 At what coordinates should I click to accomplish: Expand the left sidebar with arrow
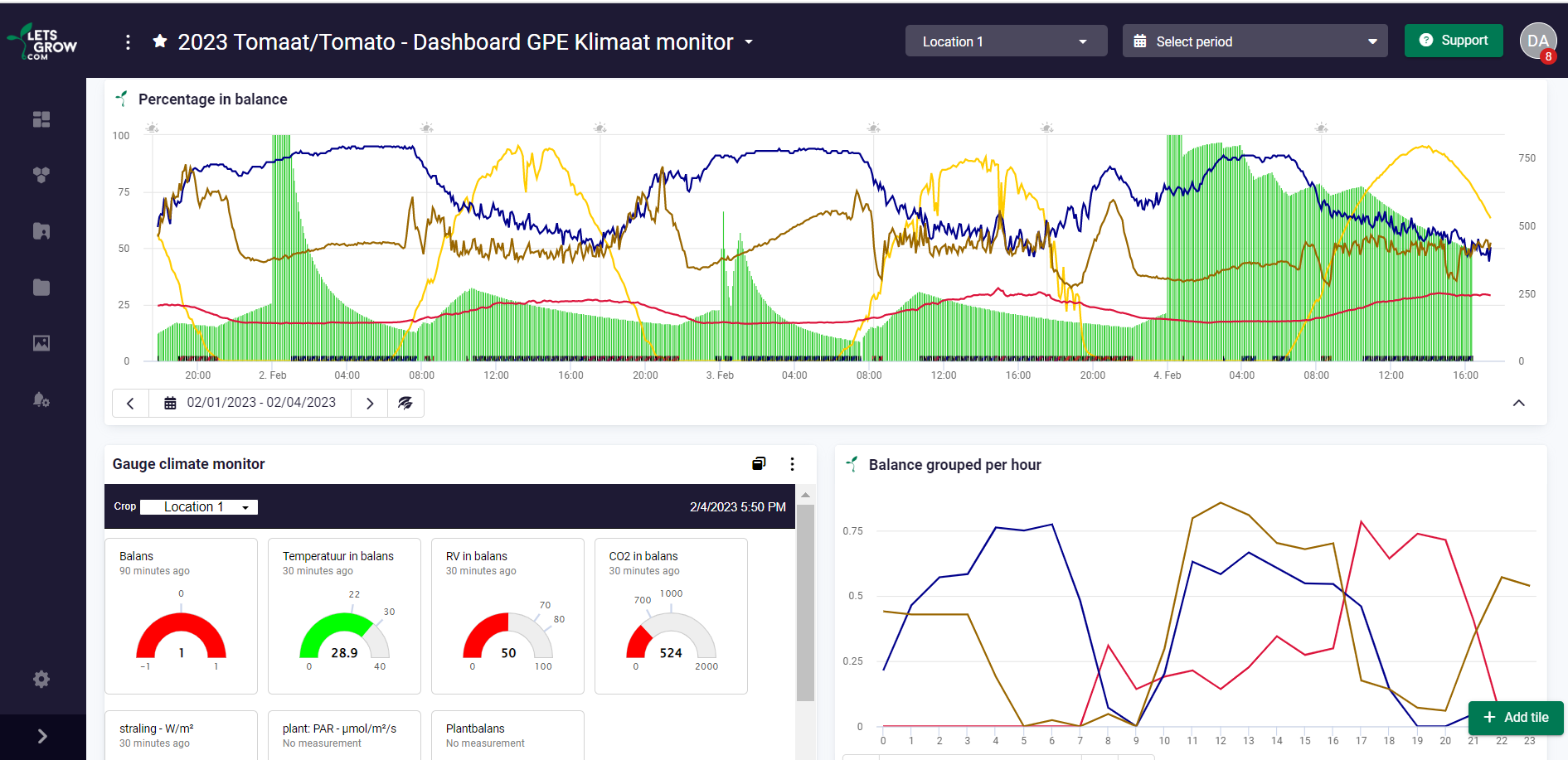click(42, 736)
